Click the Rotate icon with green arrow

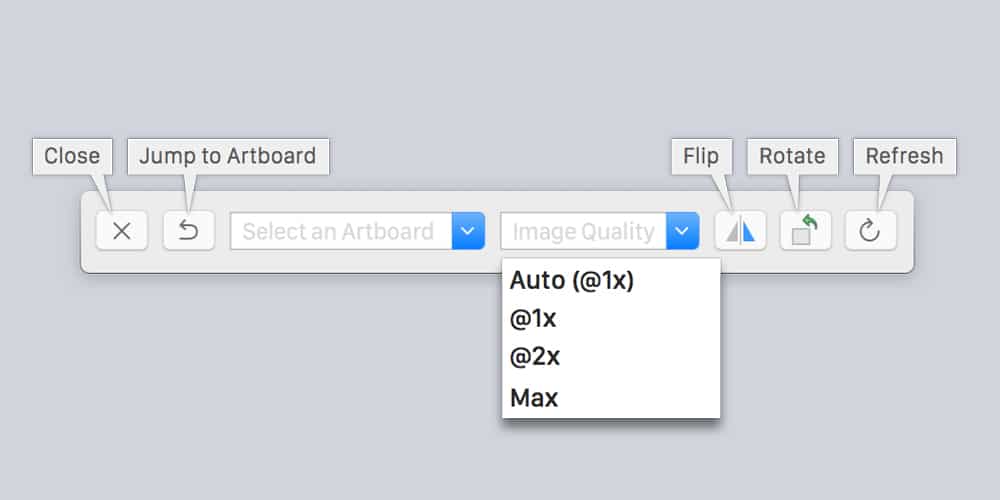tap(805, 231)
